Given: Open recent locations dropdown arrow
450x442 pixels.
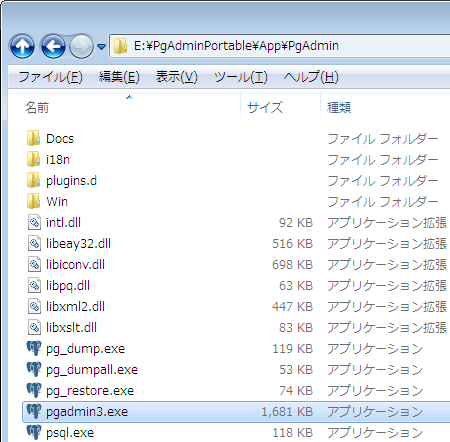Looking at the screenshot, I should (102, 47).
